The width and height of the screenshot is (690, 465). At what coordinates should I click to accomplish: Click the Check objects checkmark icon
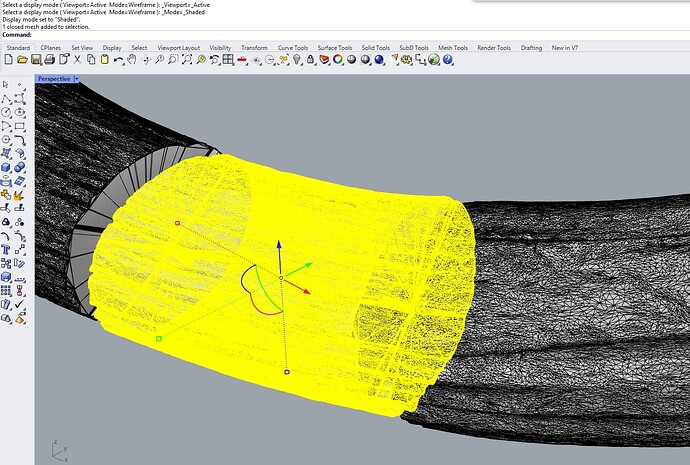(x=19, y=304)
